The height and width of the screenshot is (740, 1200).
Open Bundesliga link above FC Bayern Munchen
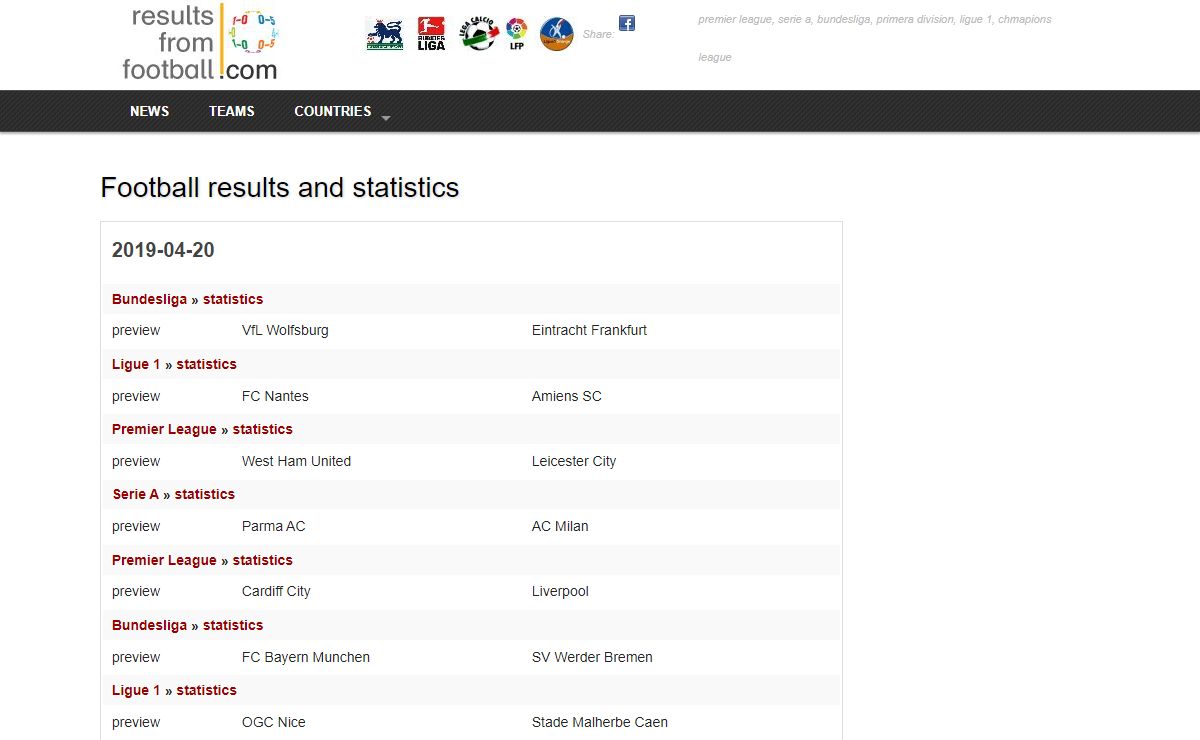coord(149,625)
